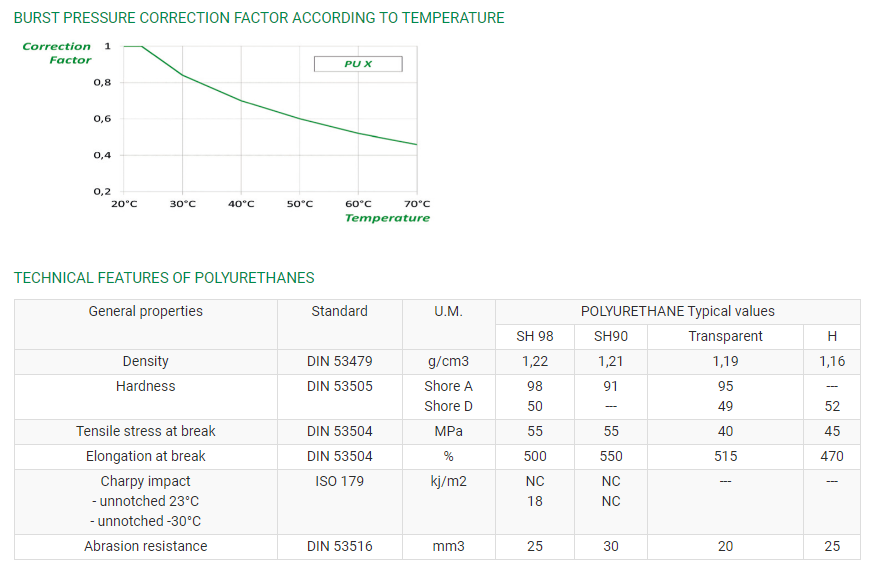Click the Density row label
876x574 pixels.
[x=146, y=361]
